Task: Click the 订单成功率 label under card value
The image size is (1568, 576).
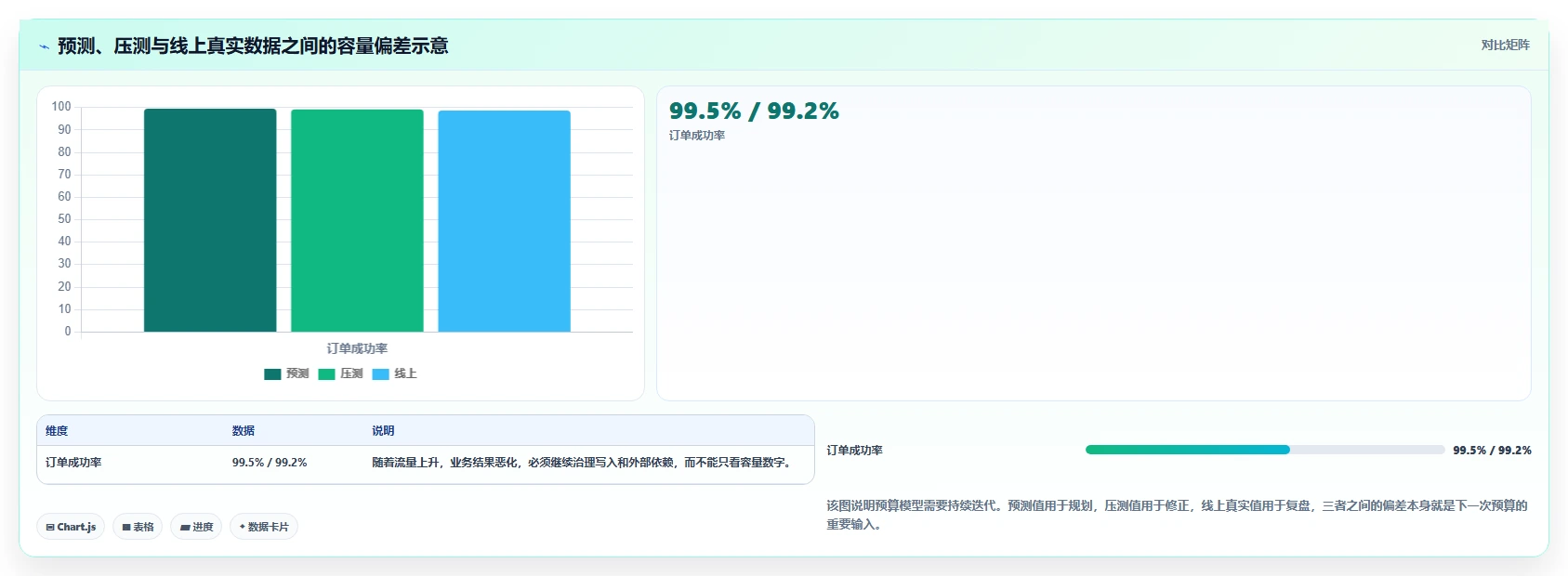Action: click(x=697, y=136)
